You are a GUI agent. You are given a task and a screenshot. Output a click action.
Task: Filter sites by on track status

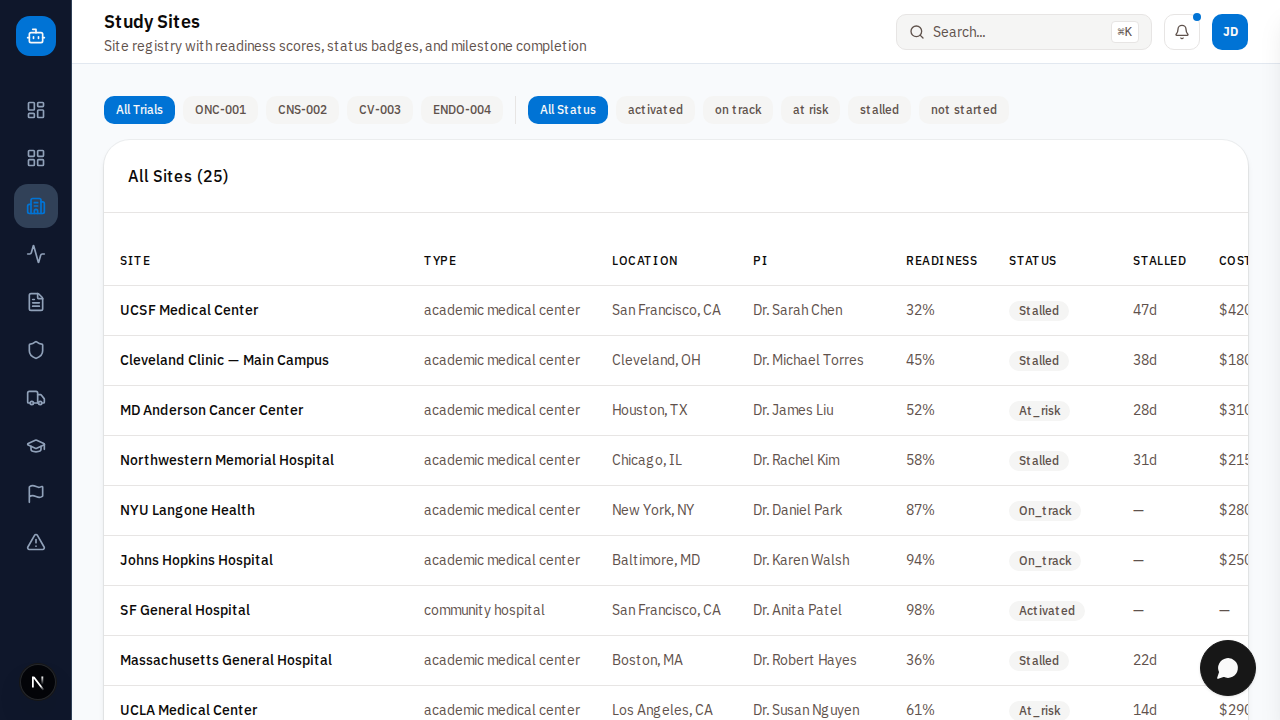[x=738, y=110]
